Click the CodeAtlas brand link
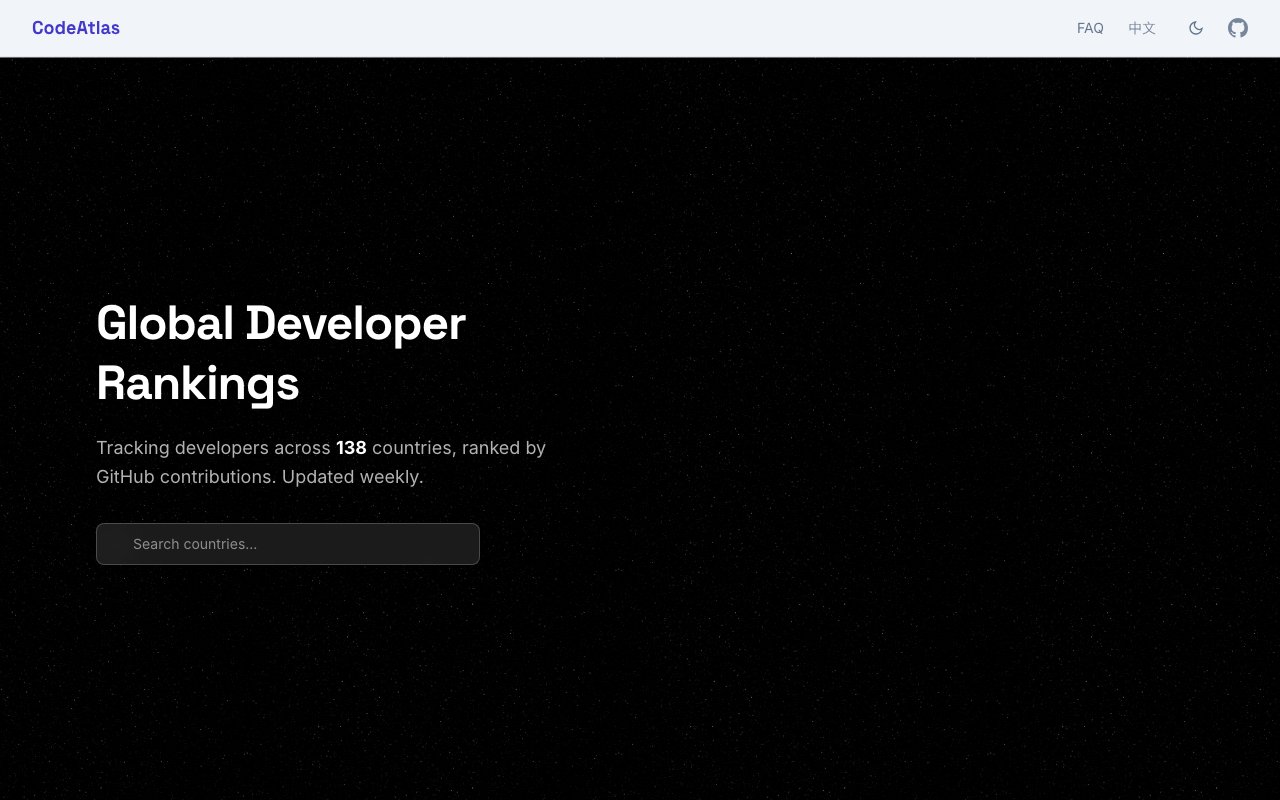Viewport: 1280px width, 800px height. pyautogui.click(x=76, y=28)
